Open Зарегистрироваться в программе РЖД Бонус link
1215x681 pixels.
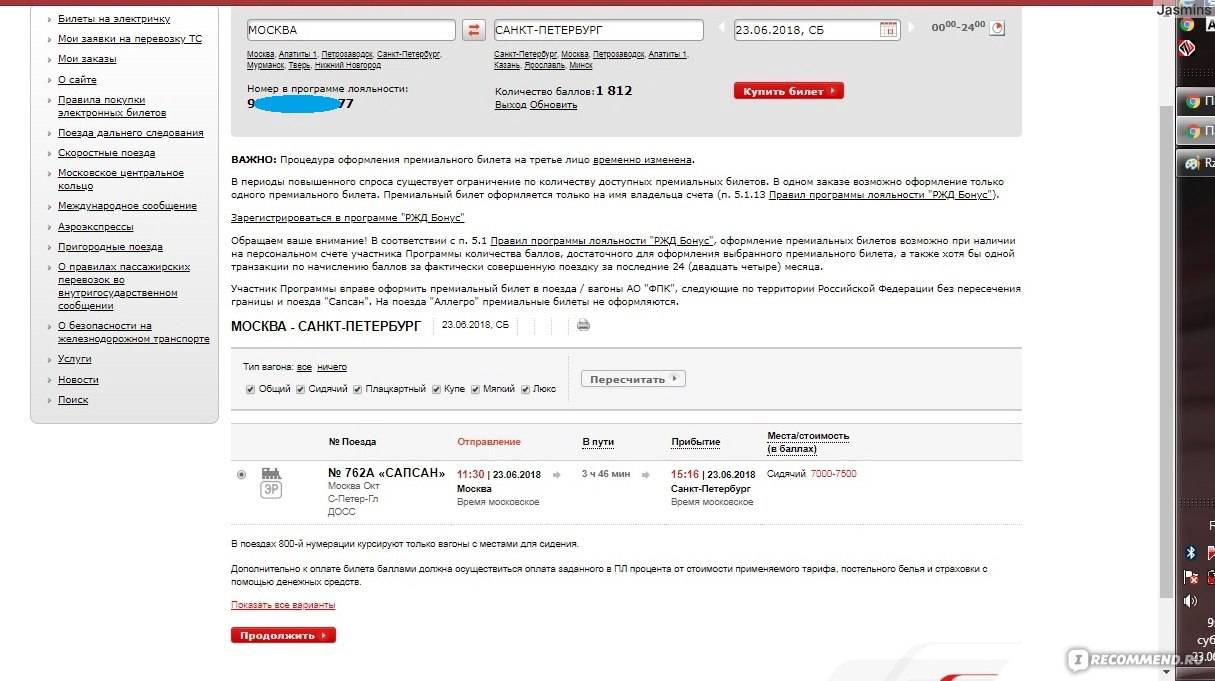pos(348,217)
